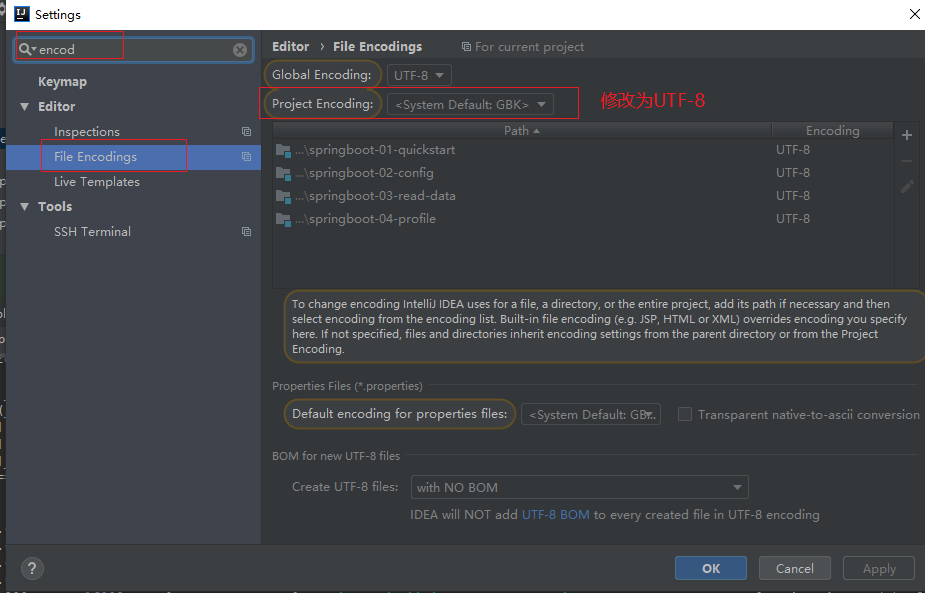Image resolution: width=925 pixels, height=593 pixels.
Task: Collapse the Editor tree section
Action: (x=25, y=107)
